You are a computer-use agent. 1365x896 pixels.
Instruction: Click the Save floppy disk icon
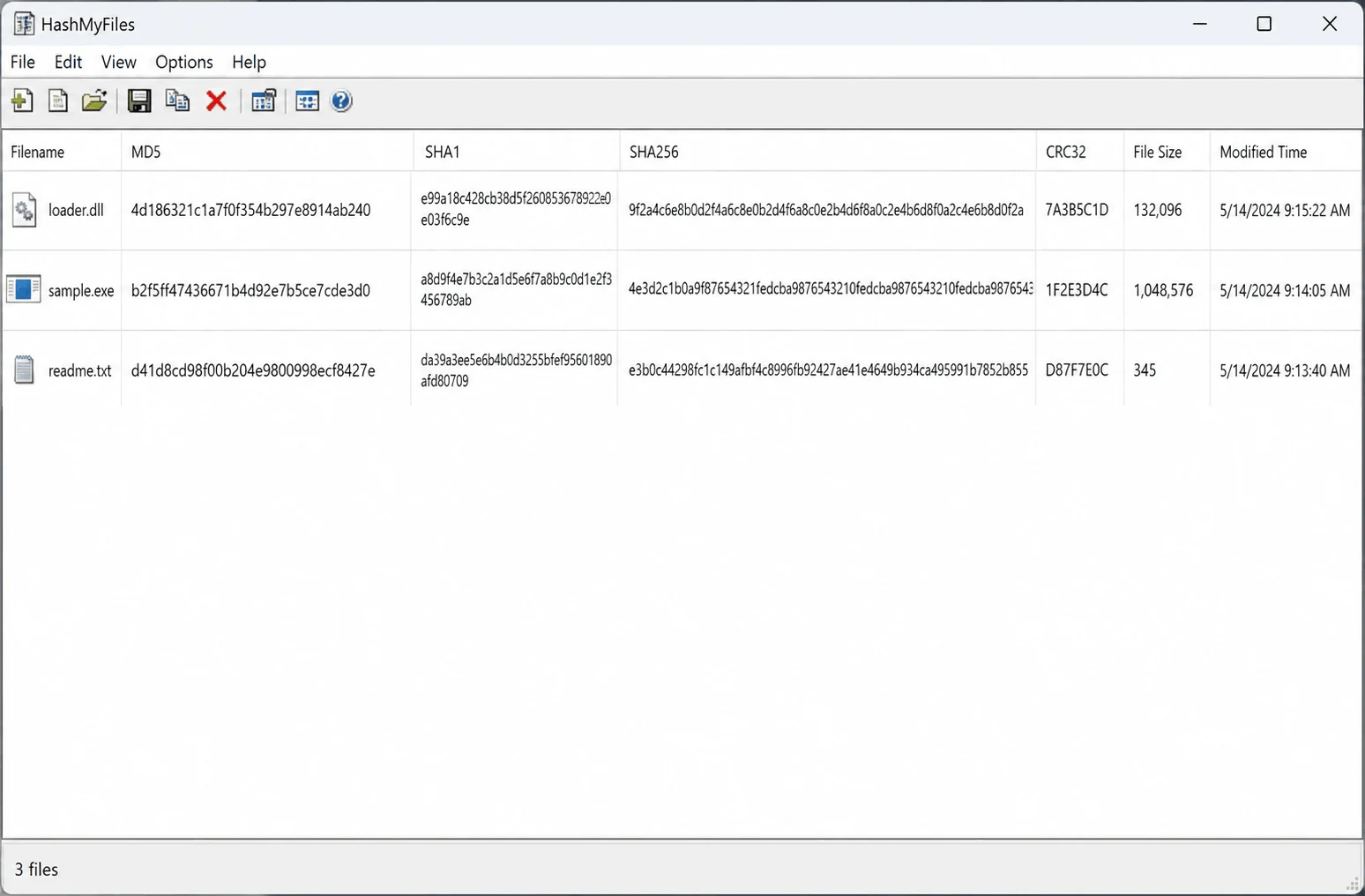pos(139,101)
